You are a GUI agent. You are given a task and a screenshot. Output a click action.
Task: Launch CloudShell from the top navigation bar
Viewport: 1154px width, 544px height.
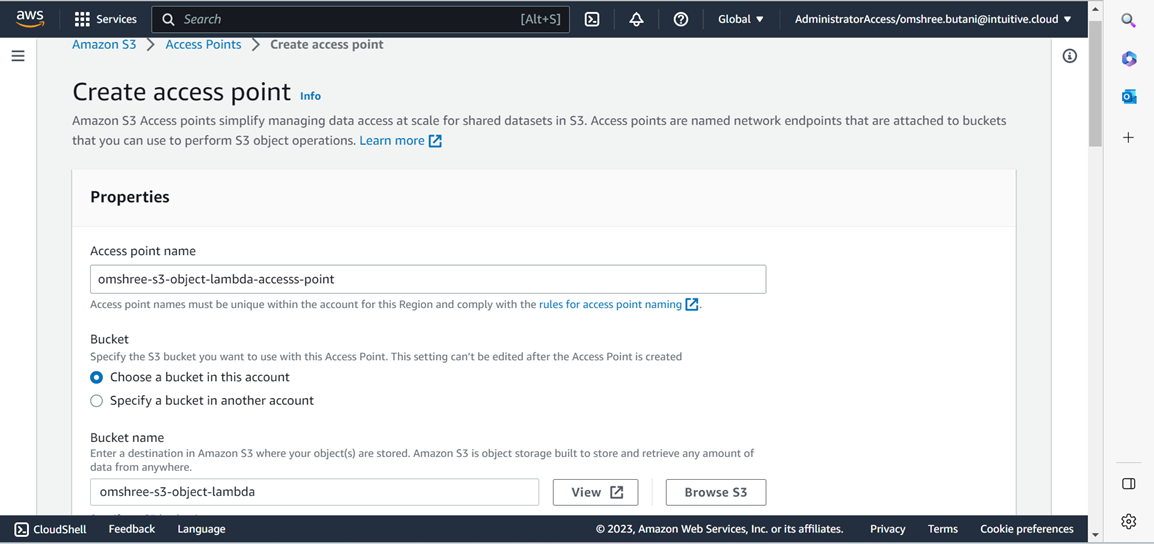pos(592,19)
